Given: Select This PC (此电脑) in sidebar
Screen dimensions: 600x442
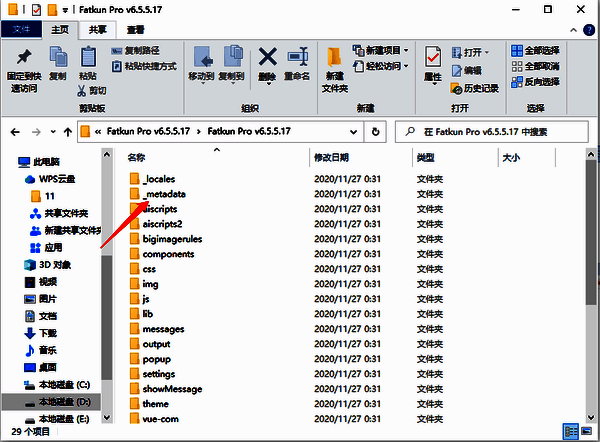Looking at the screenshot, I should 39,162.
